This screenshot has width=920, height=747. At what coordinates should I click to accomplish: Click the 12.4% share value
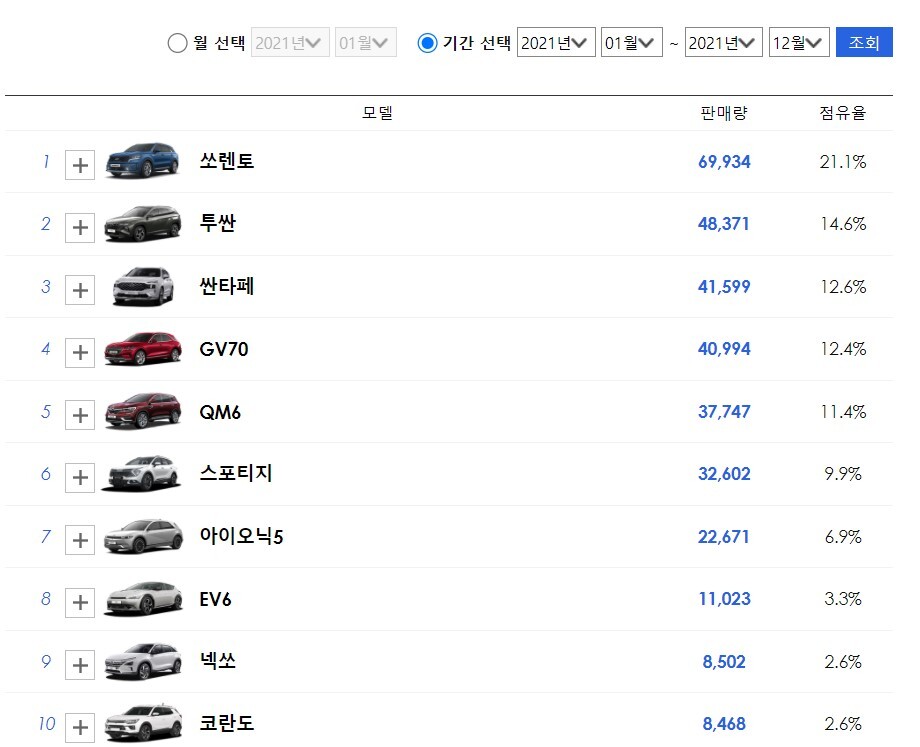coord(843,349)
